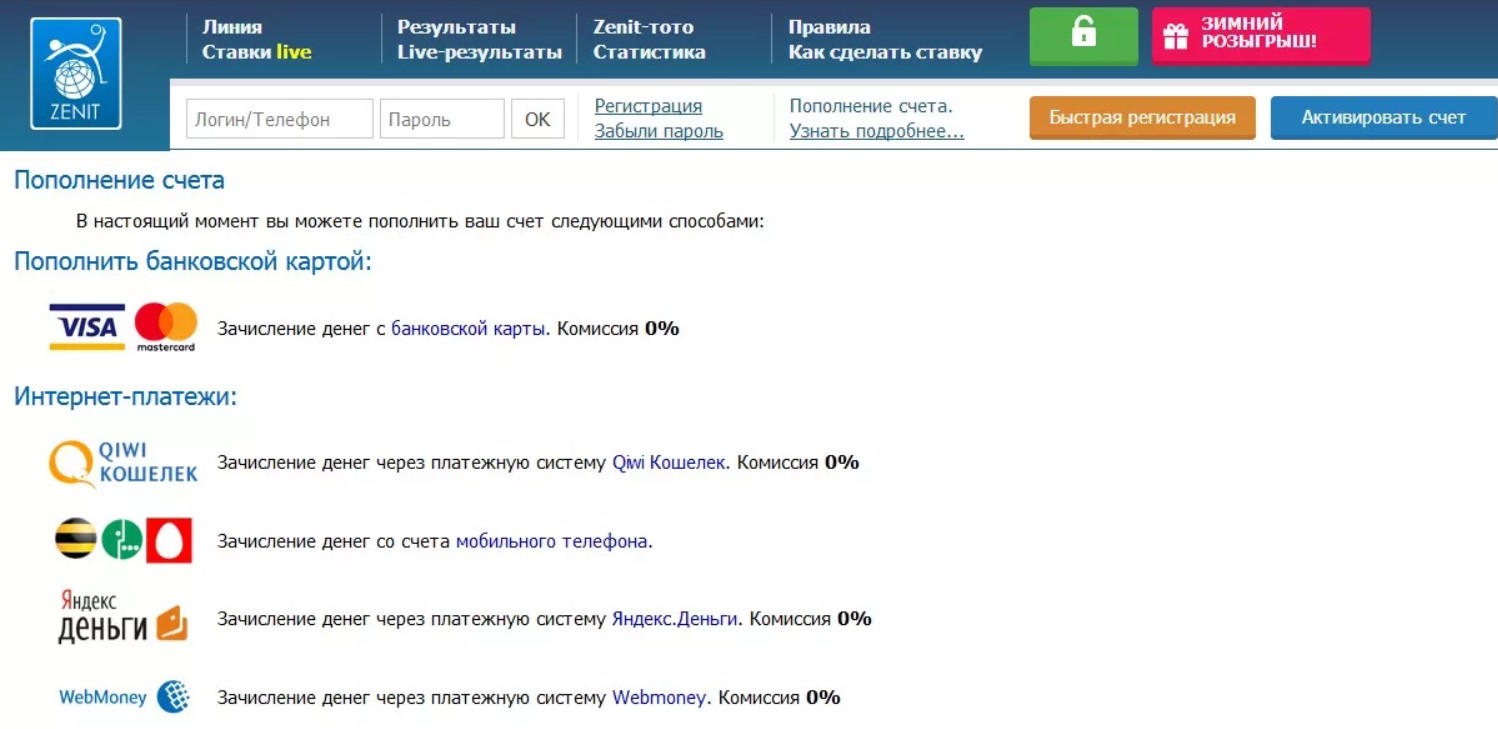The image size is (1498, 729).
Task: Click the QIWI Кошелек logo
Action: [123, 463]
